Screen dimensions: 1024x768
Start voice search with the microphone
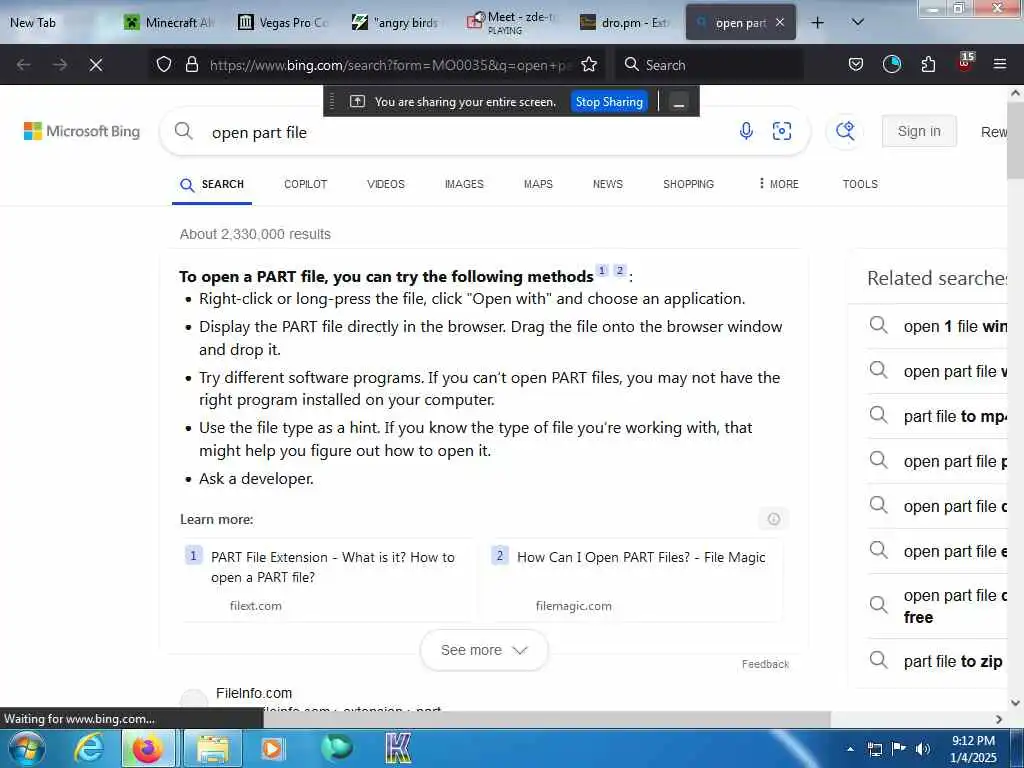tap(746, 131)
